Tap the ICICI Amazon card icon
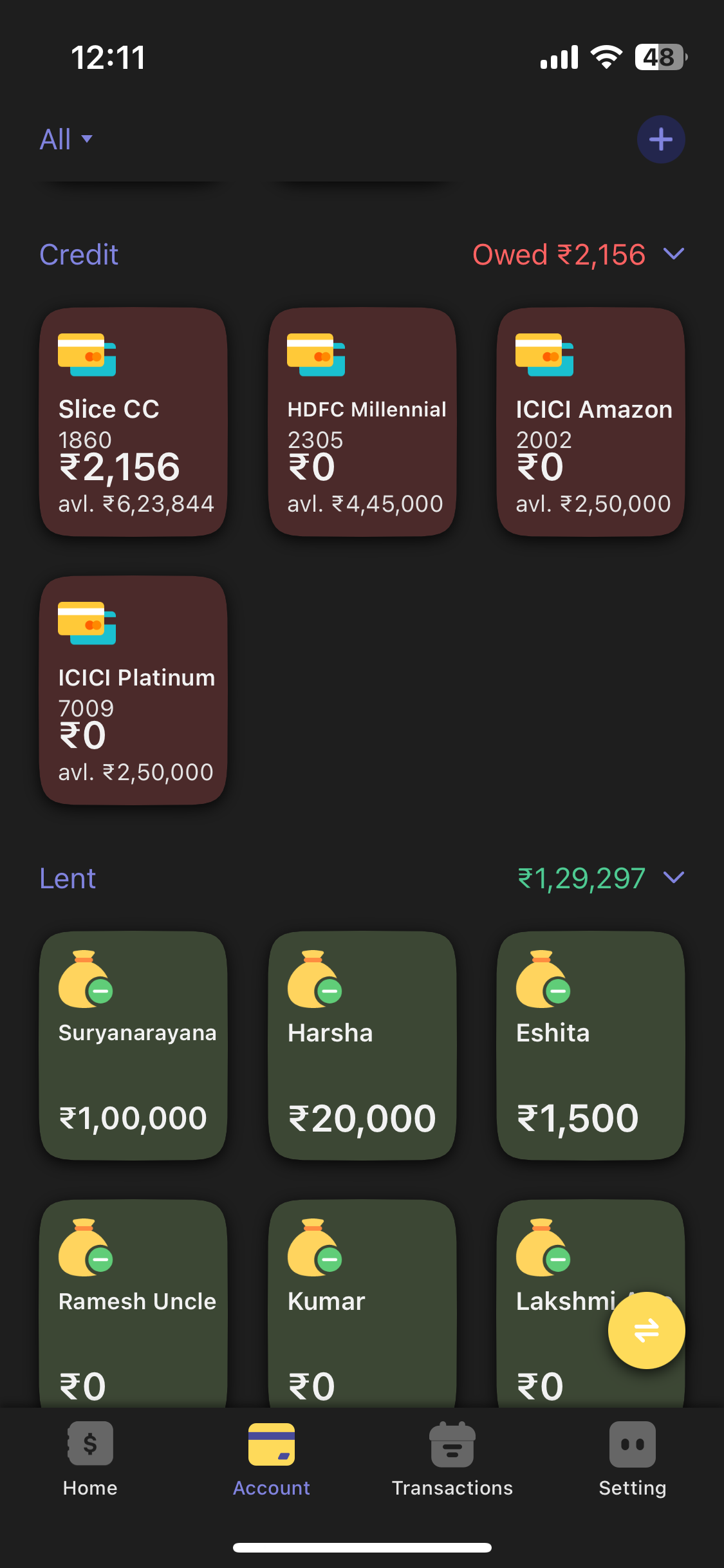 click(x=544, y=355)
